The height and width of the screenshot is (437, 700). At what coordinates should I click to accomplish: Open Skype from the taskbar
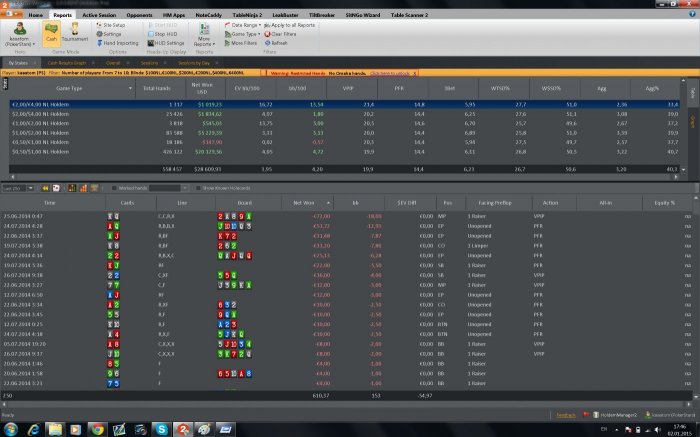(x=161, y=429)
